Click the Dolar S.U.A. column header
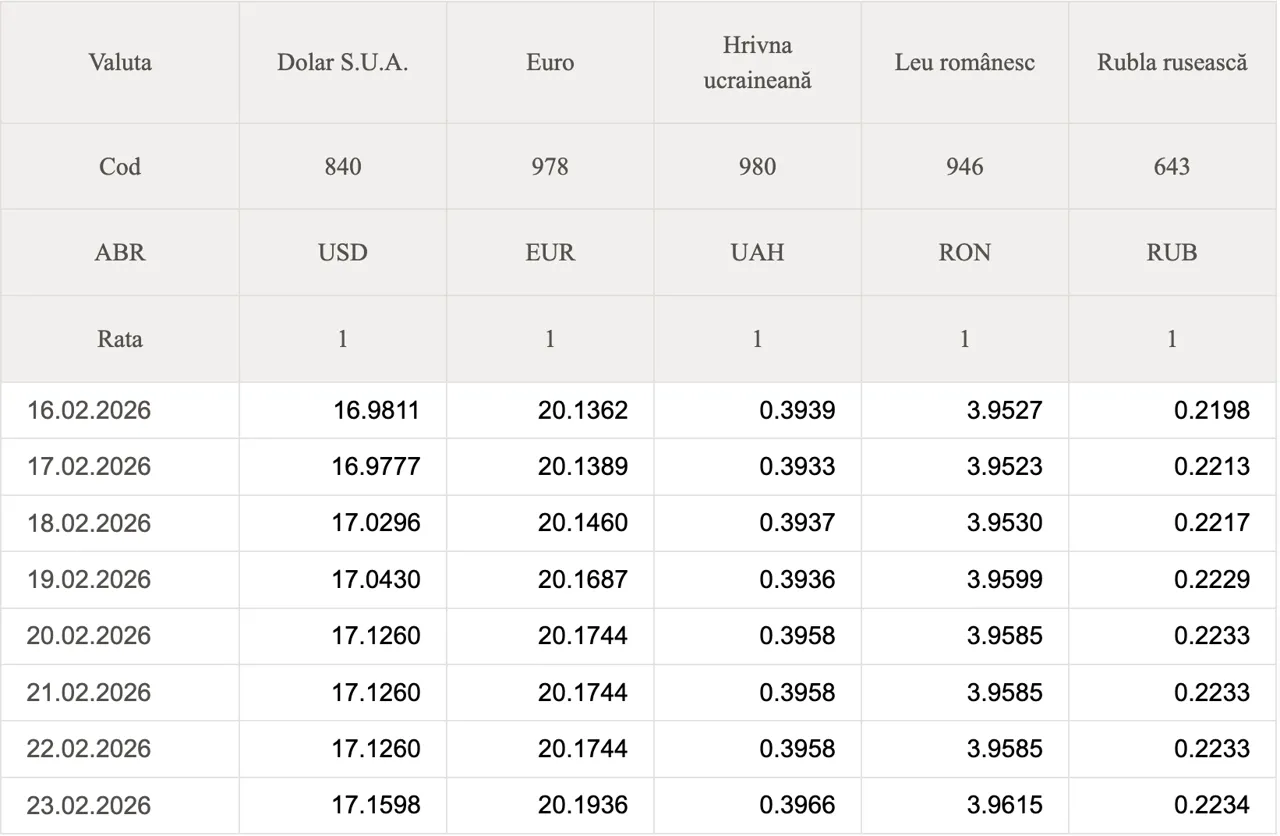Image resolution: width=1280 pixels, height=836 pixels. (343, 62)
